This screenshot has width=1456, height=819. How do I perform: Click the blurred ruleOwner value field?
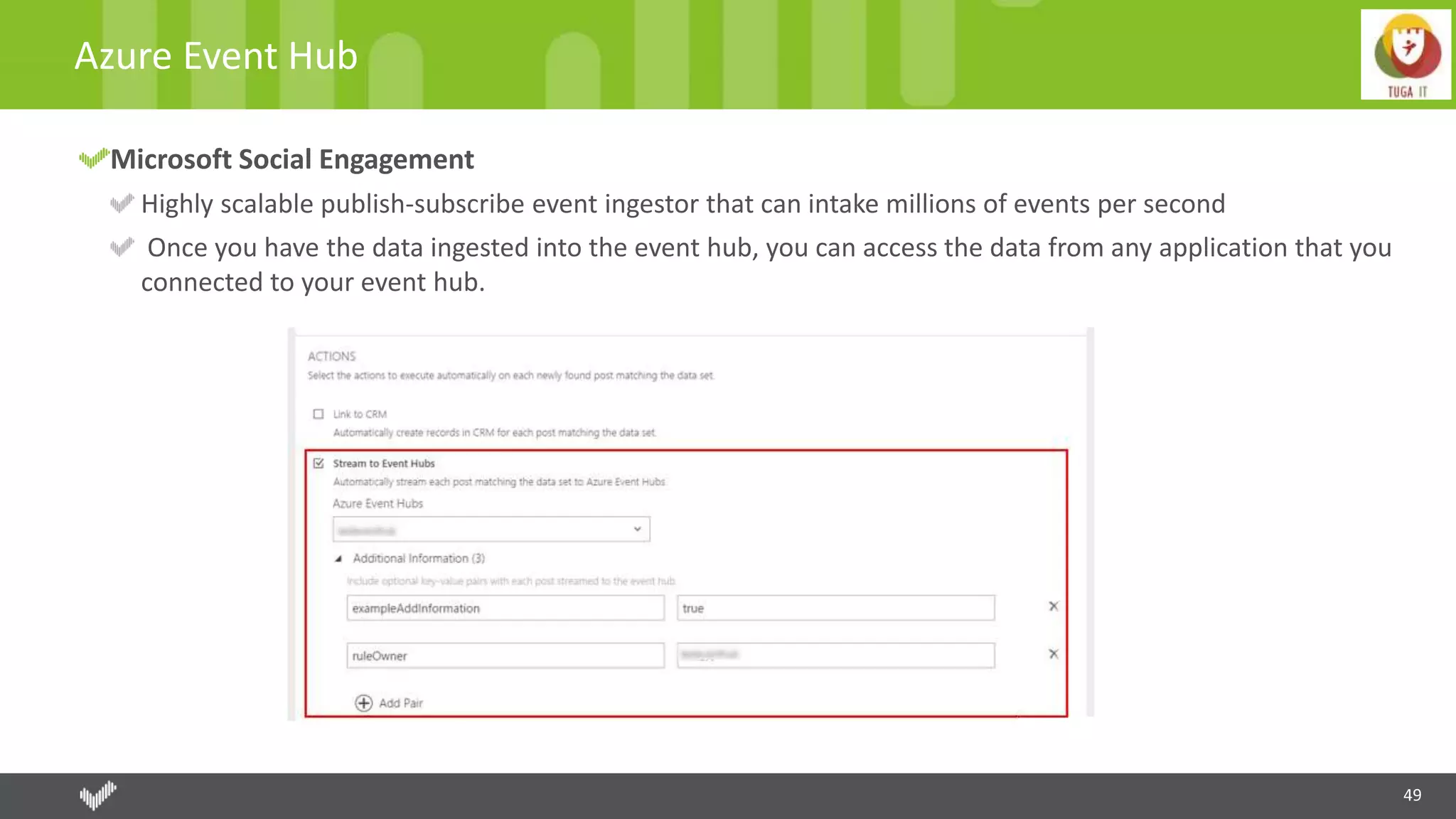(835, 655)
